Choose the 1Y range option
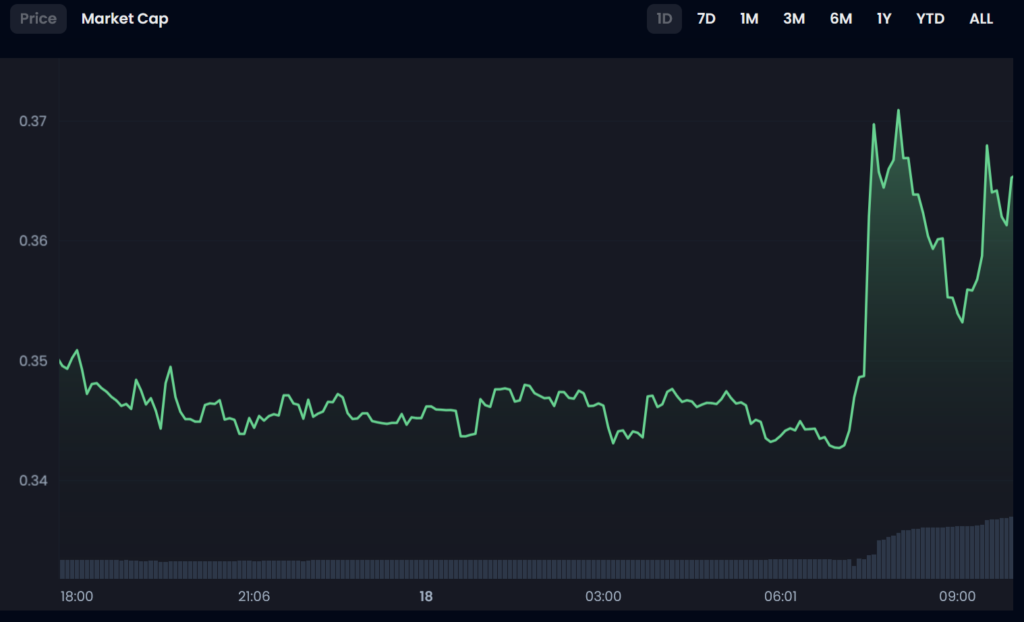This screenshot has height=622, width=1024. click(x=884, y=19)
